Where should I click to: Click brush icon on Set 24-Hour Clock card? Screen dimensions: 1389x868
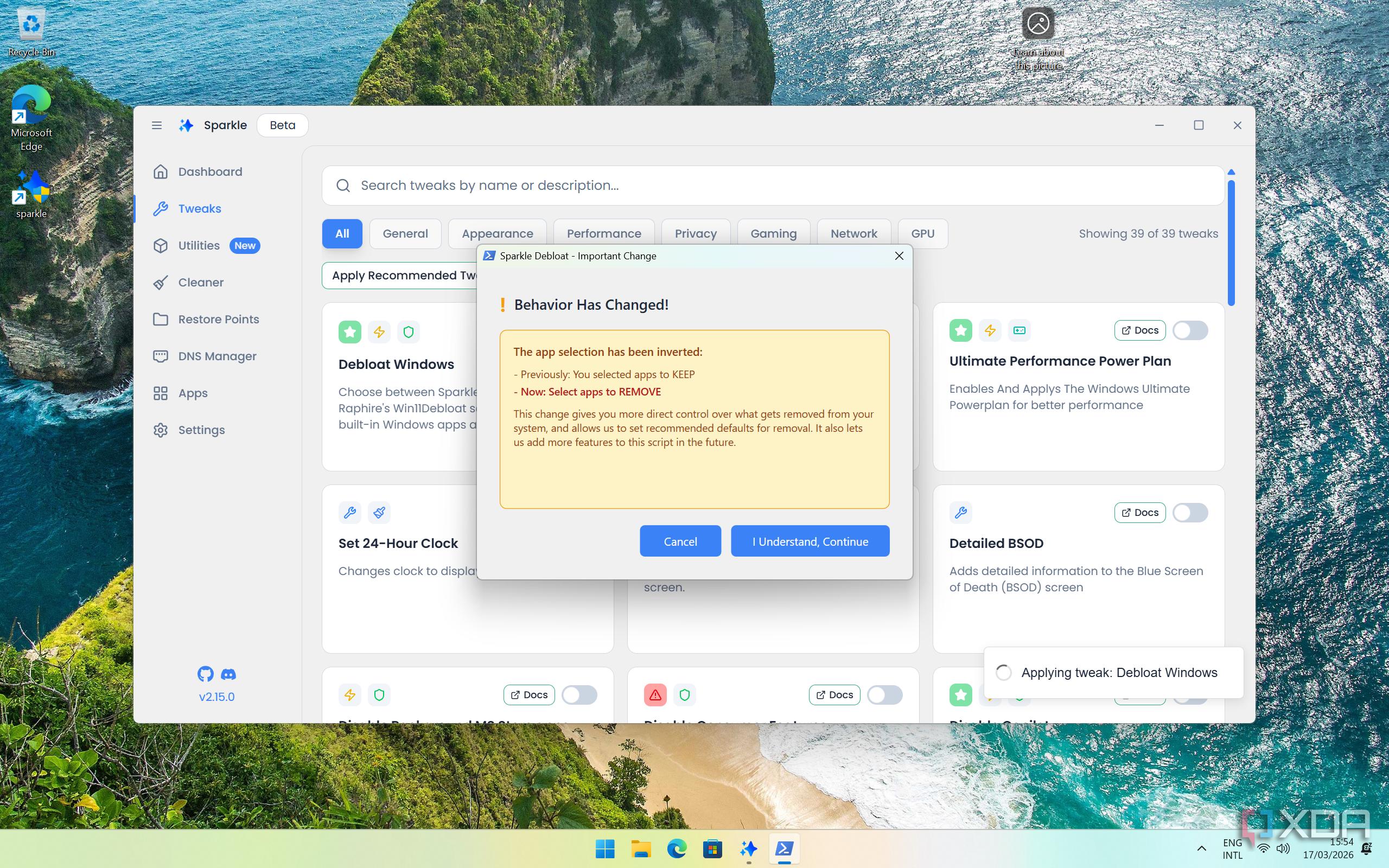click(x=379, y=513)
